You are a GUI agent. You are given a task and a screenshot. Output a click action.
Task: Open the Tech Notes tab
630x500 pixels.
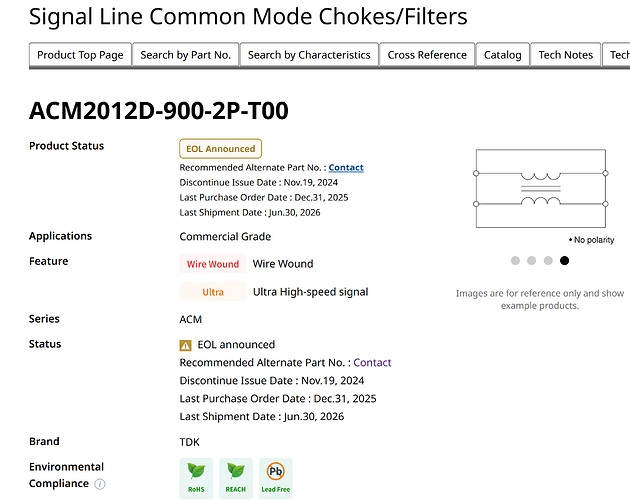[566, 55]
